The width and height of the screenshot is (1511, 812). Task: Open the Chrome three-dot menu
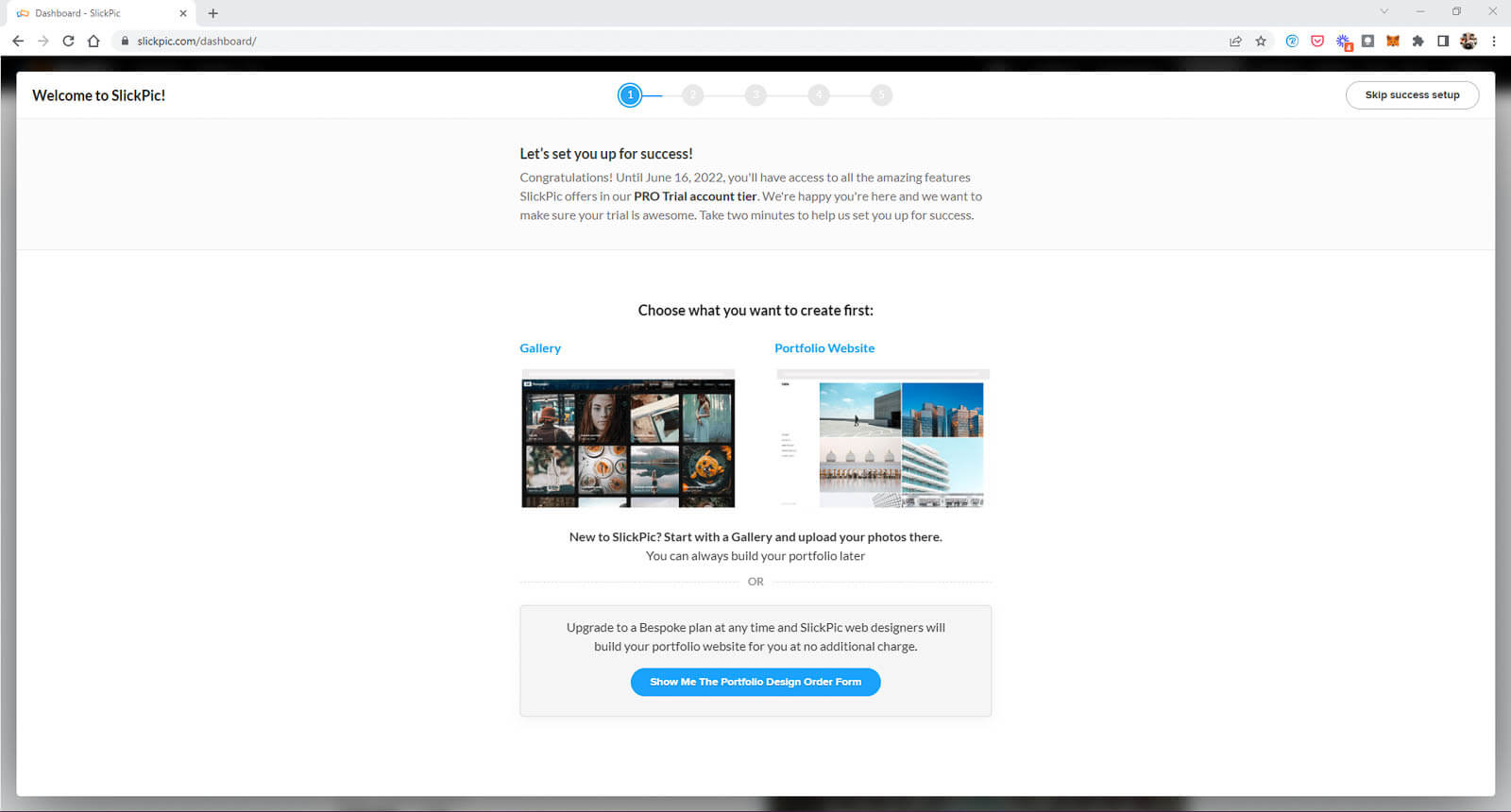click(1494, 42)
